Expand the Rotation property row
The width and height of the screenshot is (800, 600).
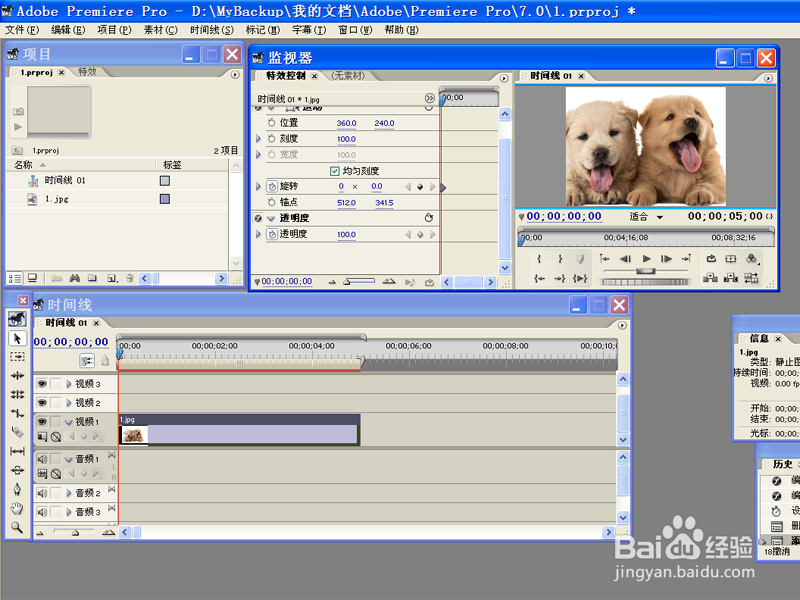coord(258,187)
